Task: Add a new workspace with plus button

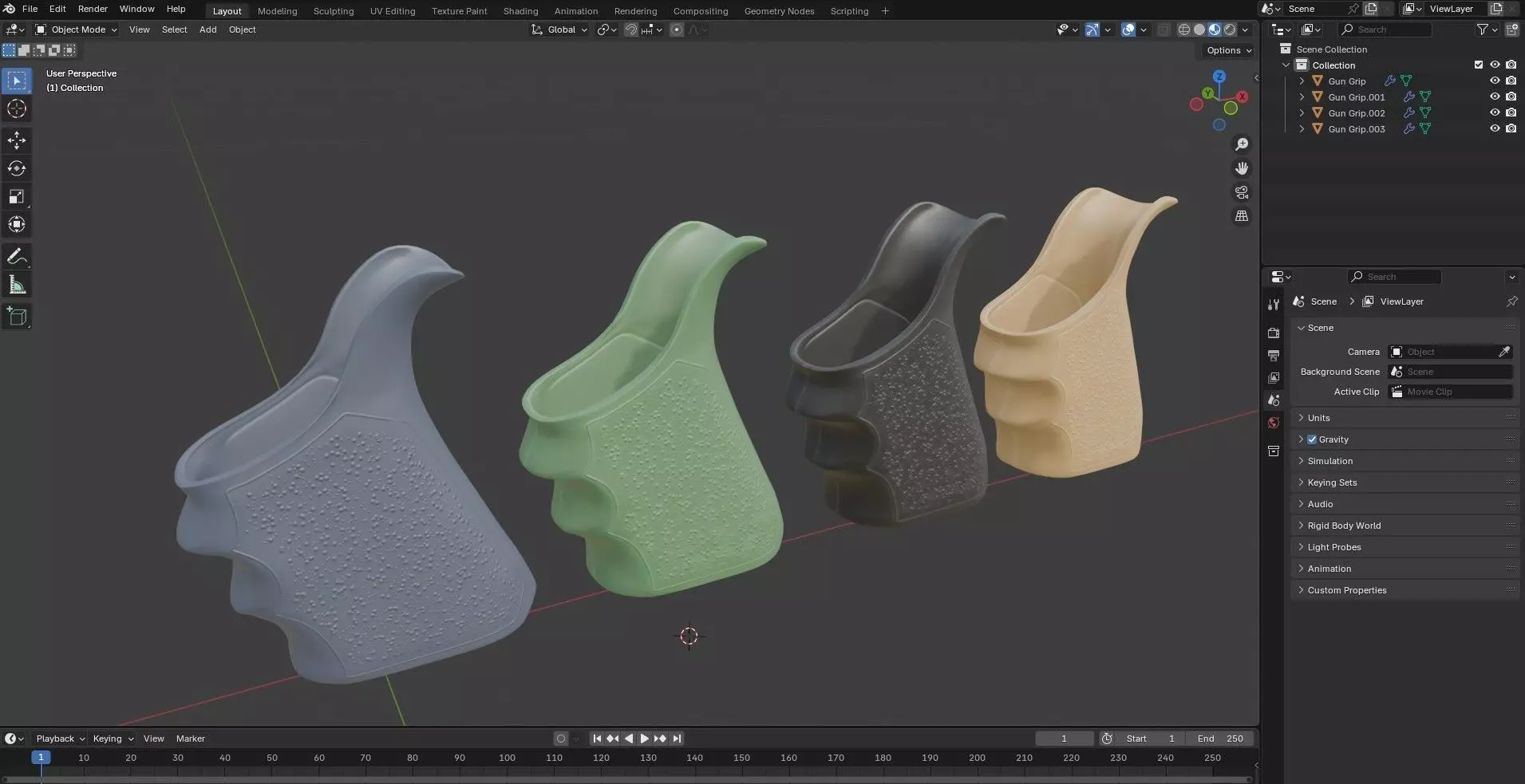Action: coord(885,11)
